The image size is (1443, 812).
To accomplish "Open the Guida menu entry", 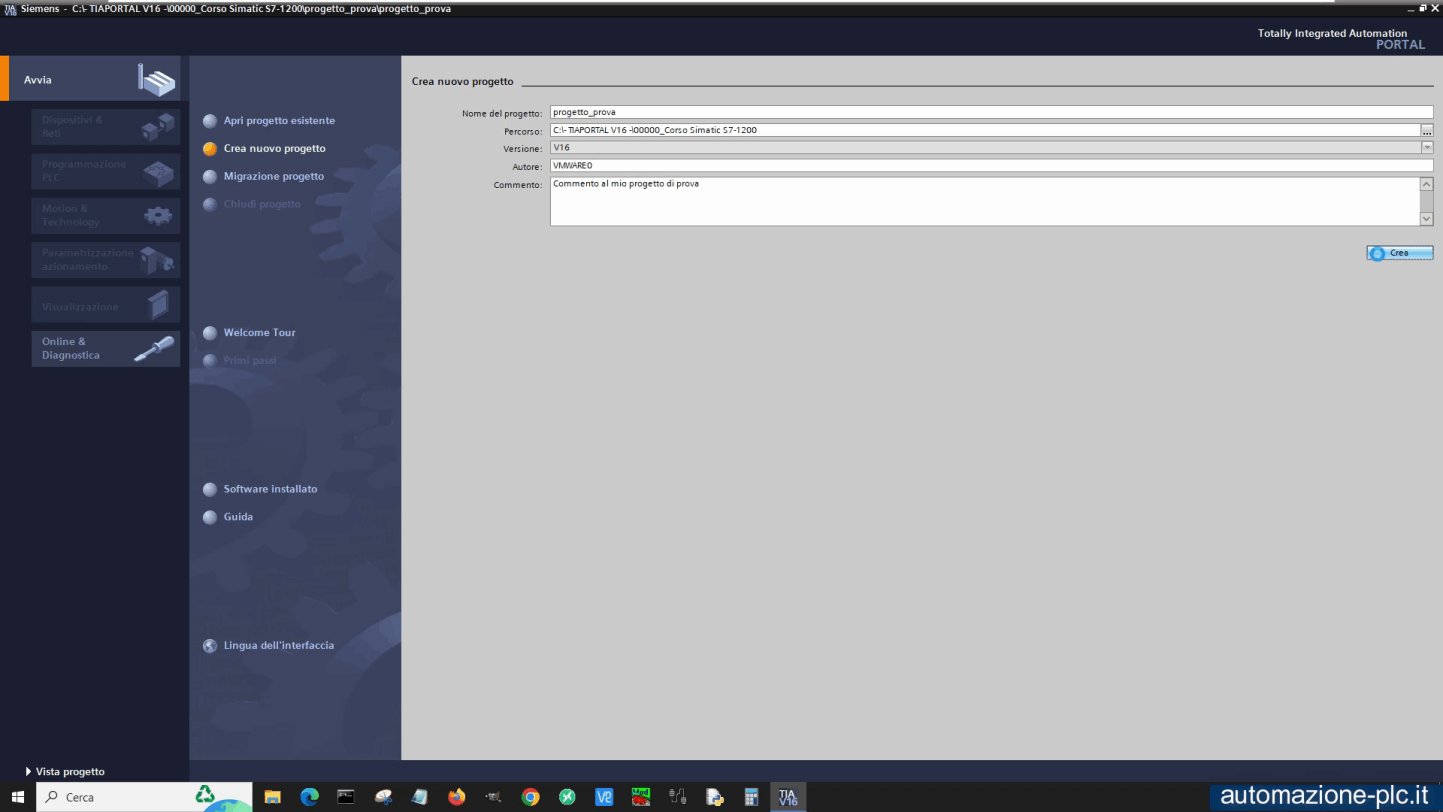I will pos(238,516).
